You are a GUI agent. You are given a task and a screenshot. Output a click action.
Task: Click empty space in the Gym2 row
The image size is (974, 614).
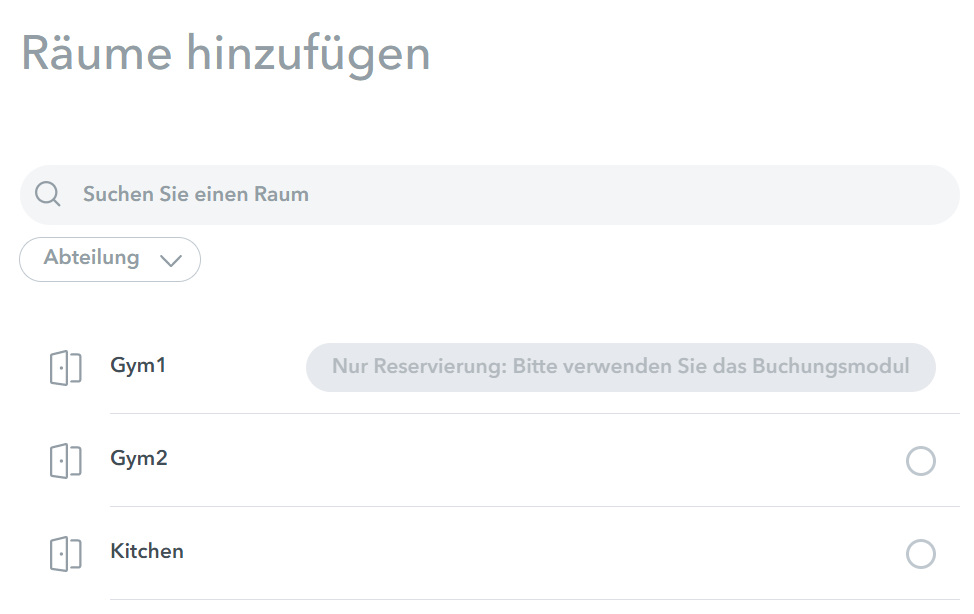click(534, 460)
